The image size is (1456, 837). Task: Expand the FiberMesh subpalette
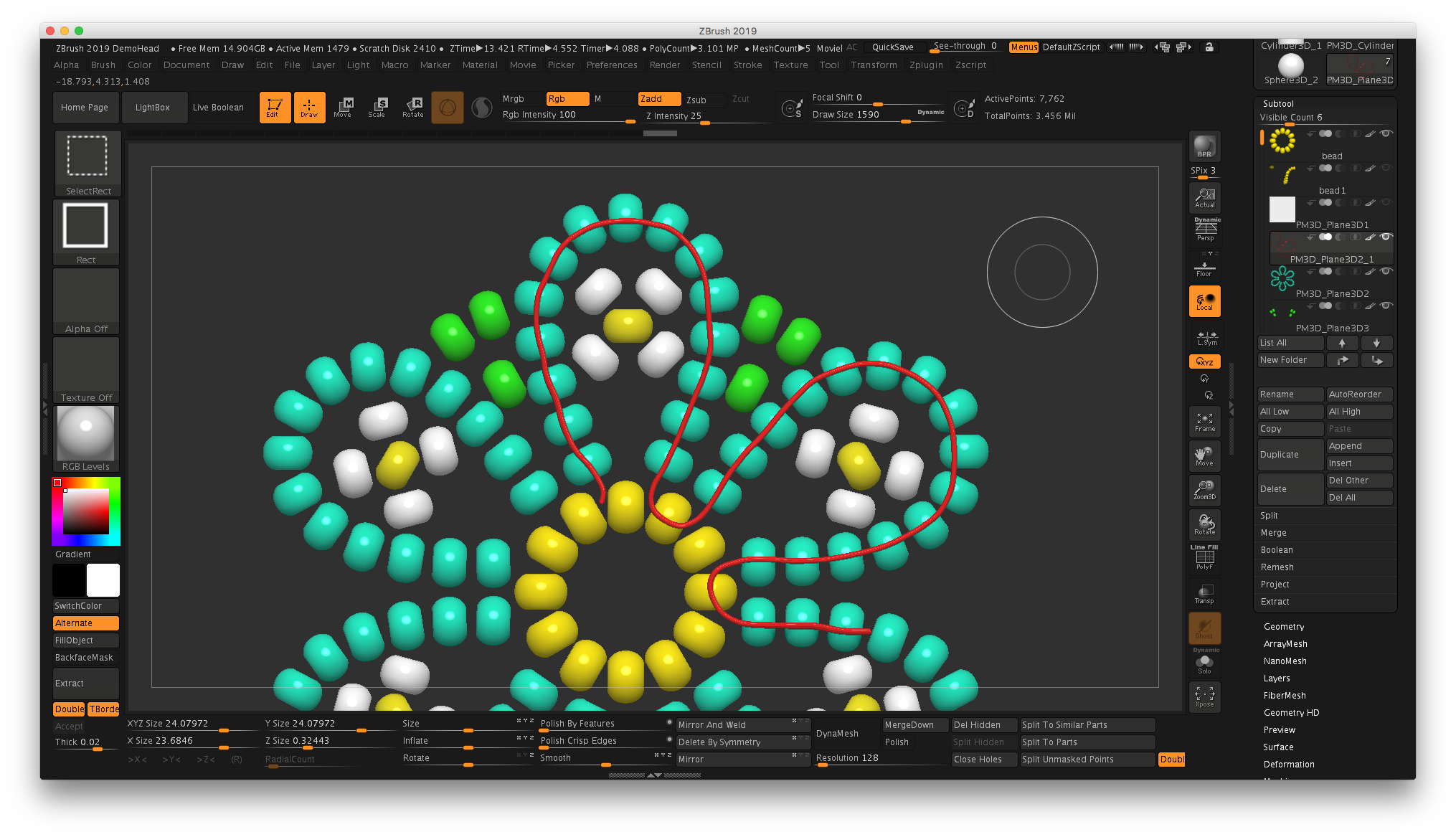coord(1285,696)
